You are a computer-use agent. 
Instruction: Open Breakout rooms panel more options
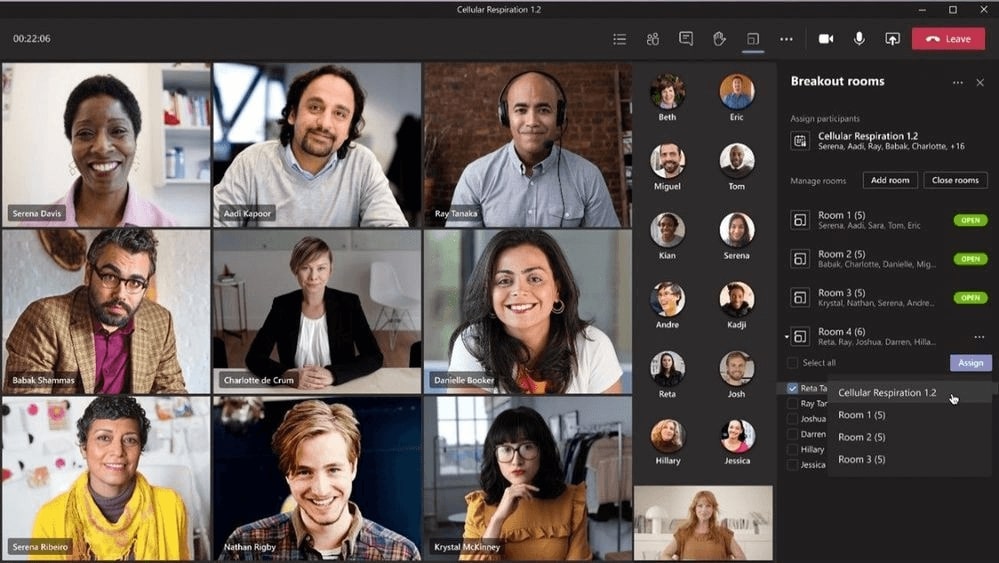point(958,82)
